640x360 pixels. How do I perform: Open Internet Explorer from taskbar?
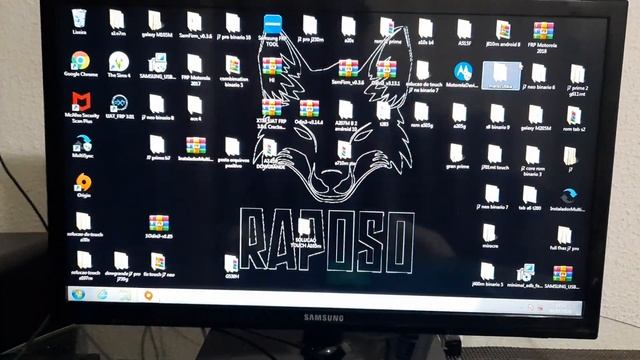point(102,294)
